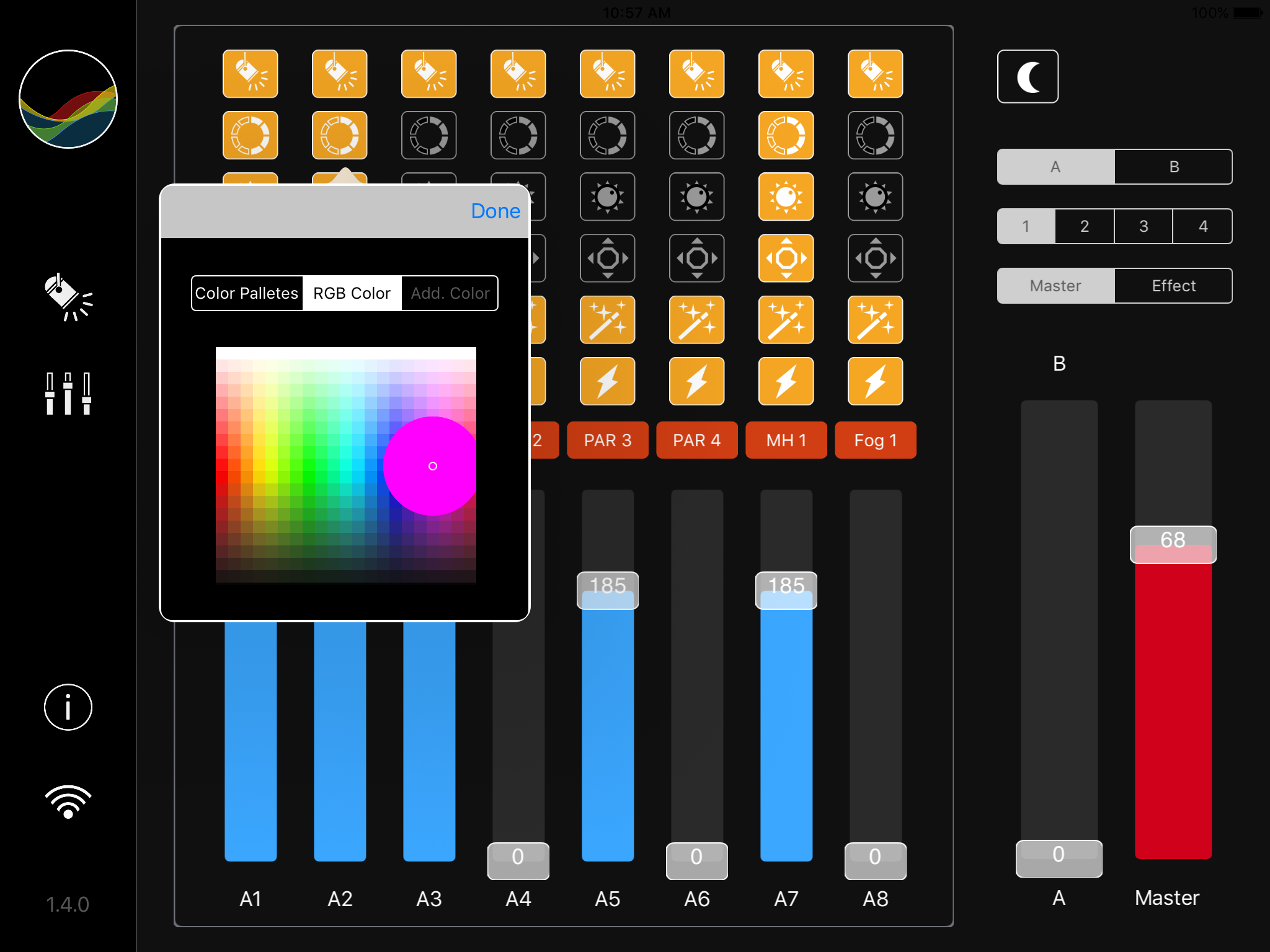Screen dimensions: 1270x952
Task: Open the faders mixer sidebar icon
Action: click(x=68, y=394)
